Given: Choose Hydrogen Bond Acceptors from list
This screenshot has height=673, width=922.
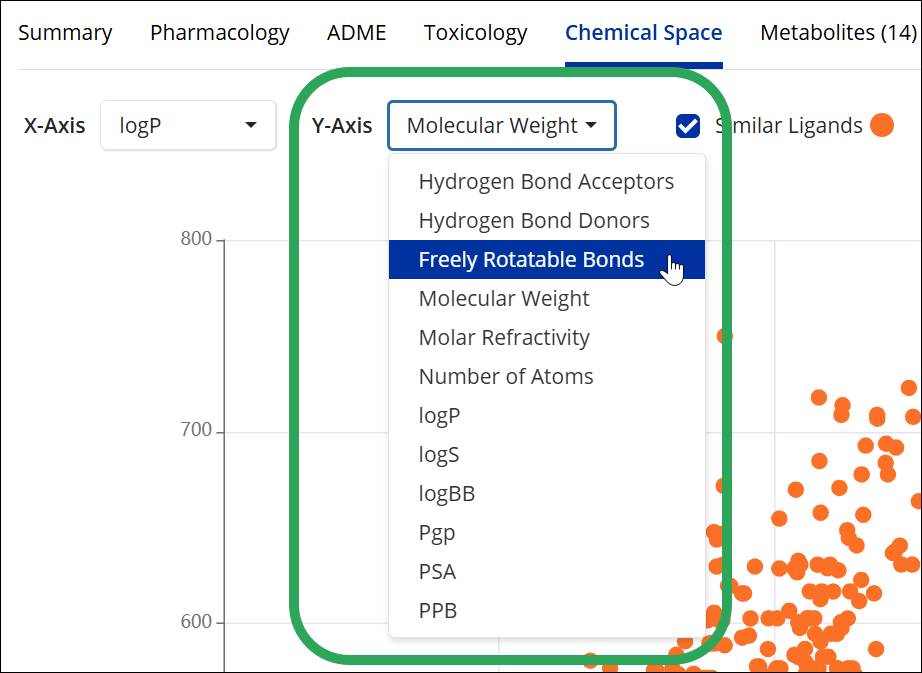Looking at the screenshot, I should 546,182.
